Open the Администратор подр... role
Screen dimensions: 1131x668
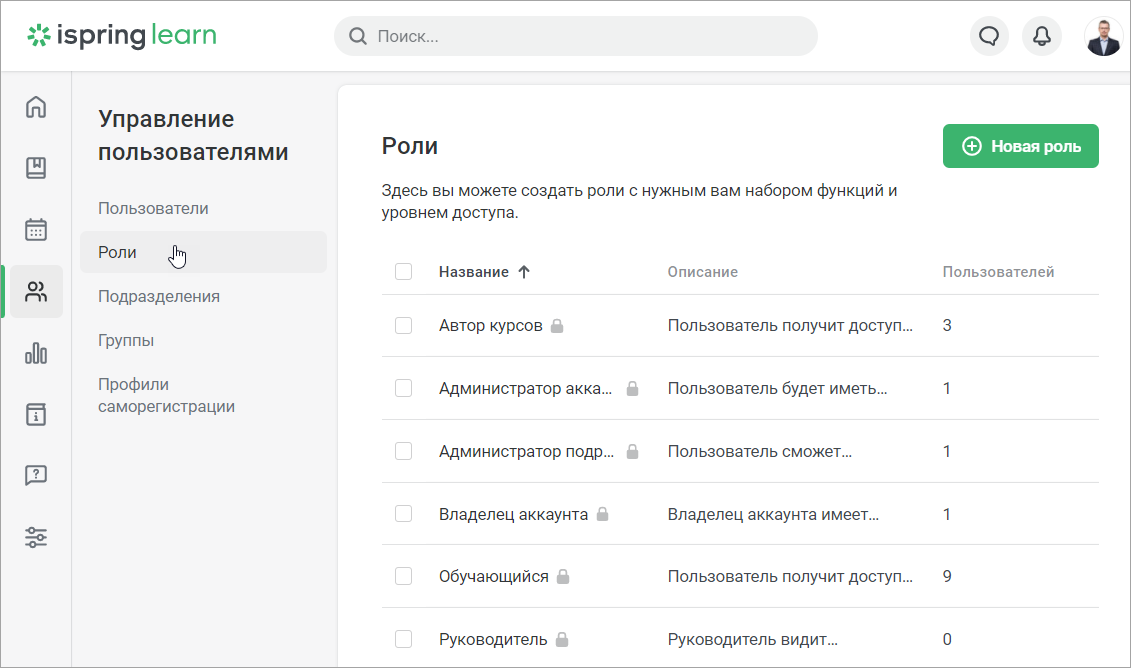click(x=527, y=451)
